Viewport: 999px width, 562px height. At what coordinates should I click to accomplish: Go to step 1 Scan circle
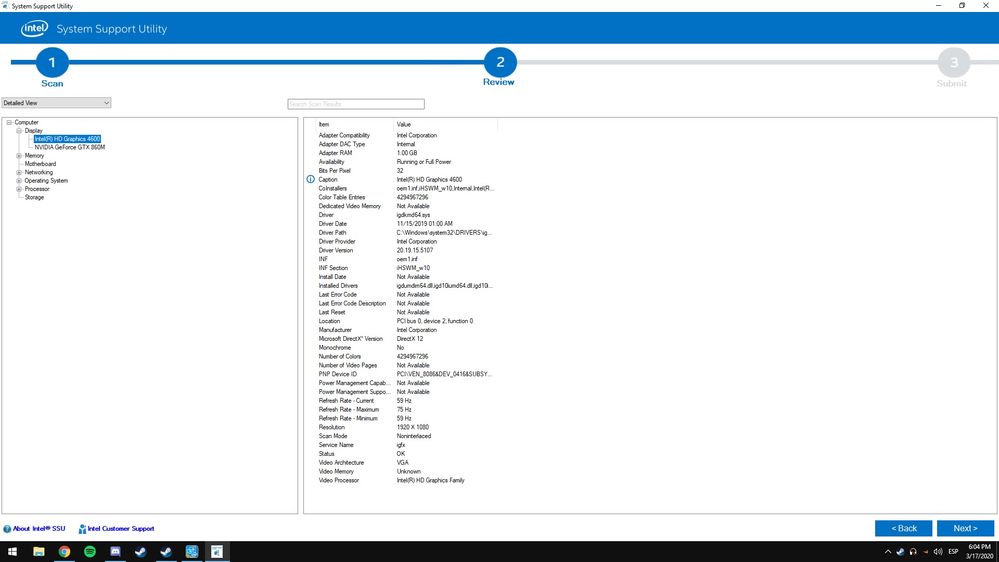[52, 62]
